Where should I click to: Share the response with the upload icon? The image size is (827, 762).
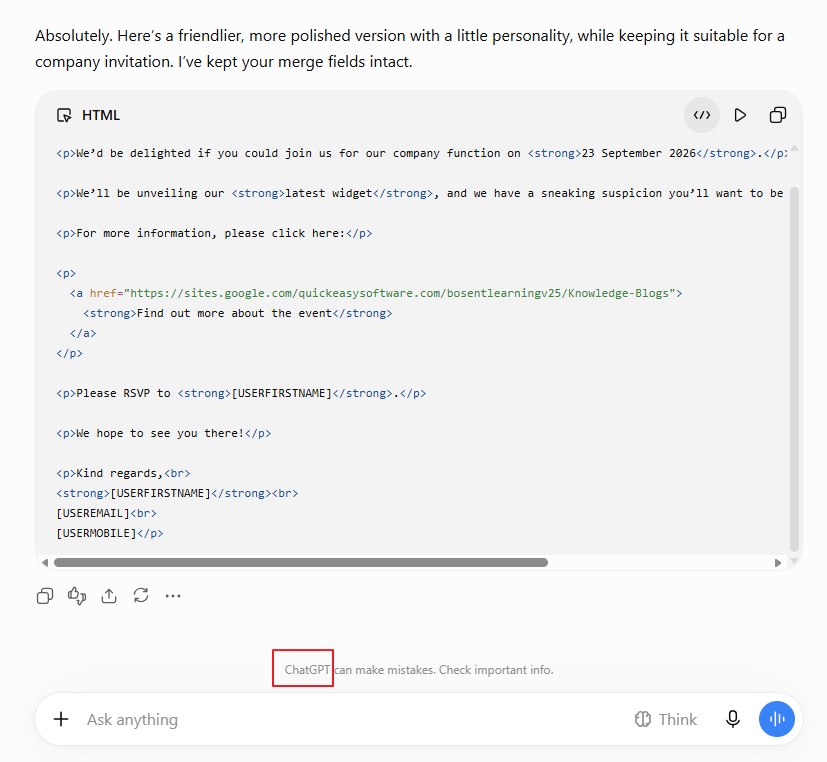(109, 596)
